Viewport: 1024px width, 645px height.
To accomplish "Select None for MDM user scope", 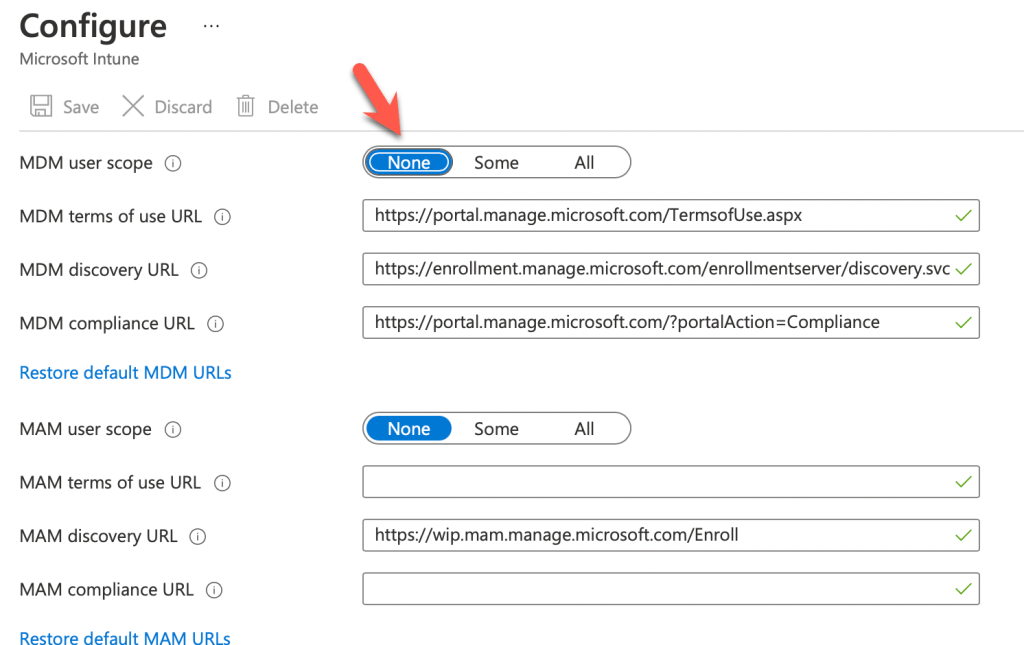I will click(409, 163).
